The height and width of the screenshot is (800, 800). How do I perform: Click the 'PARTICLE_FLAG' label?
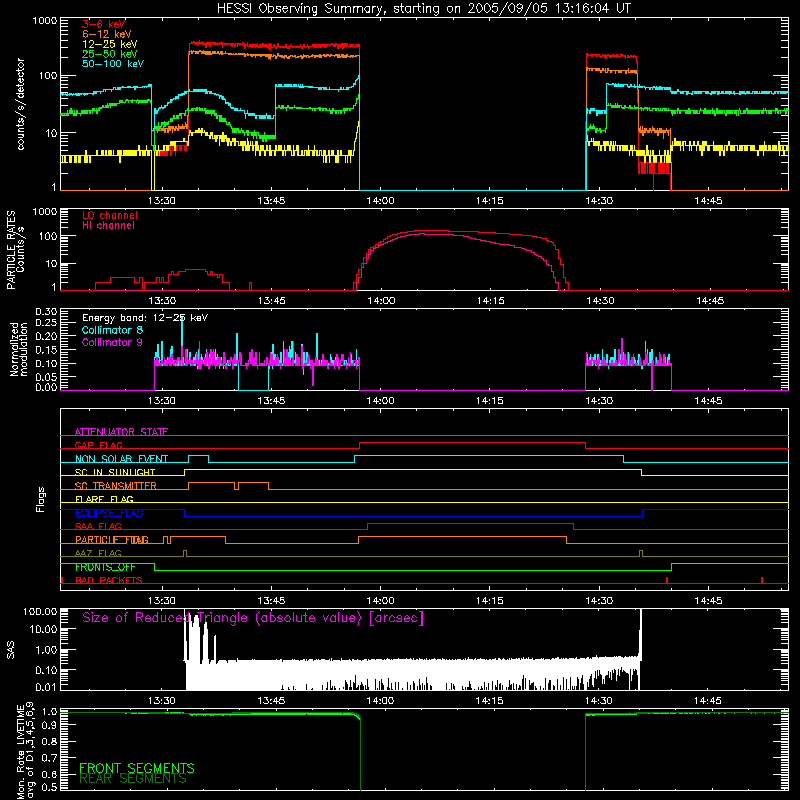(112, 540)
